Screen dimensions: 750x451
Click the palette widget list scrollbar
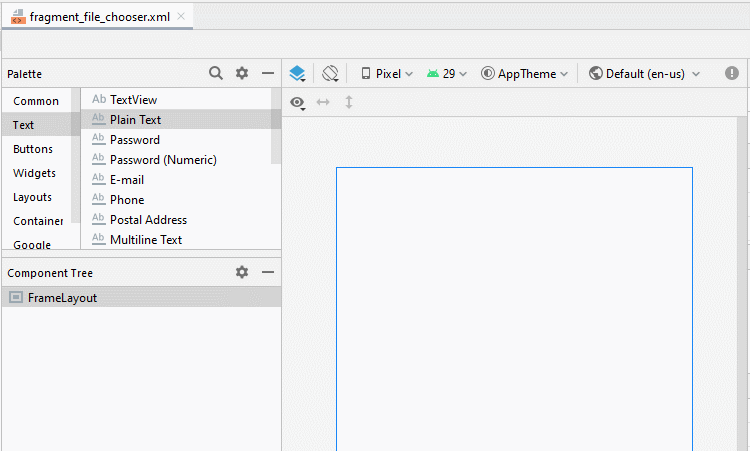click(x=276, y=126)
